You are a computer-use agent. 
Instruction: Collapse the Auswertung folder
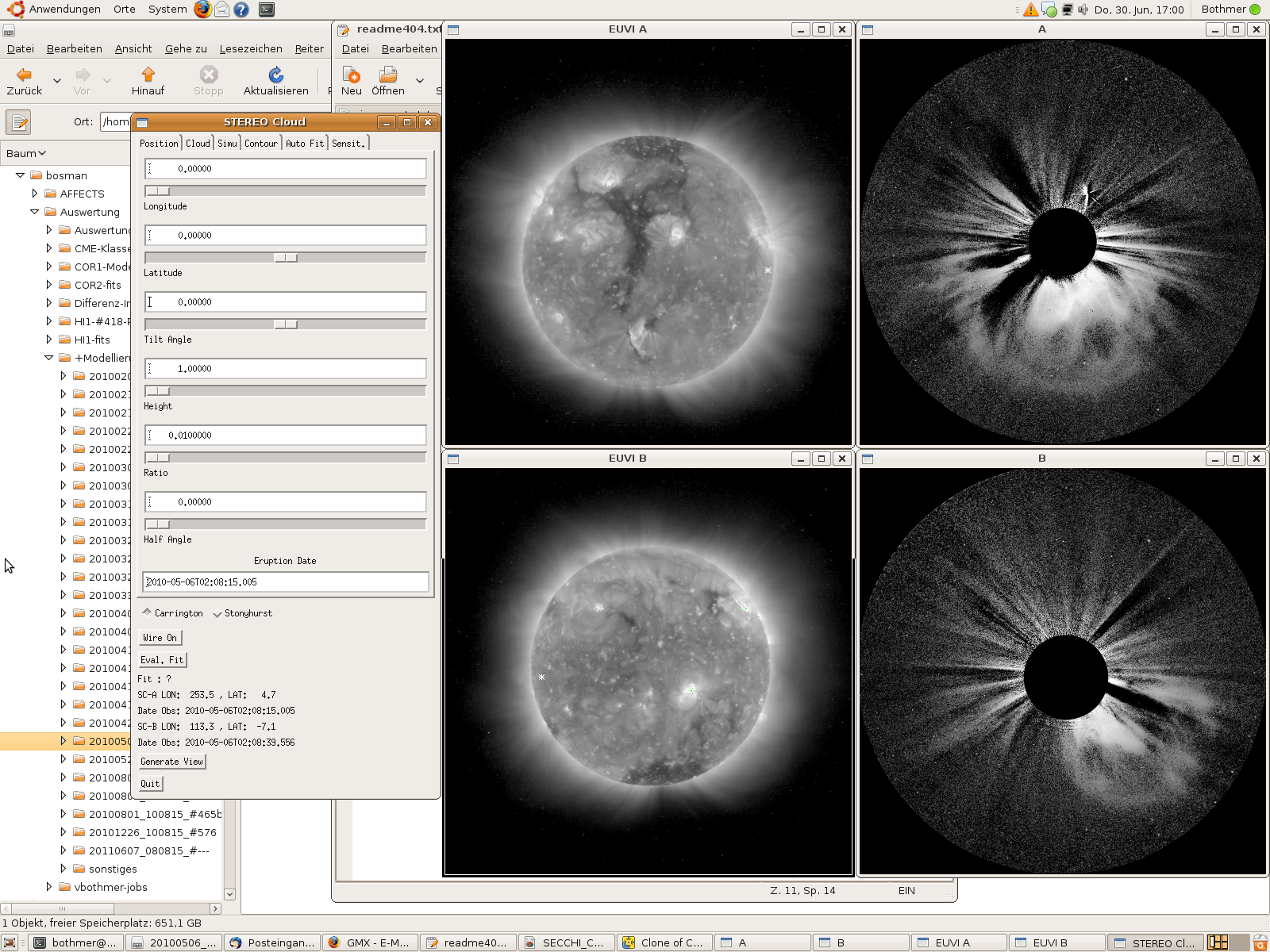pyautogui.click(x=34, y=211)
